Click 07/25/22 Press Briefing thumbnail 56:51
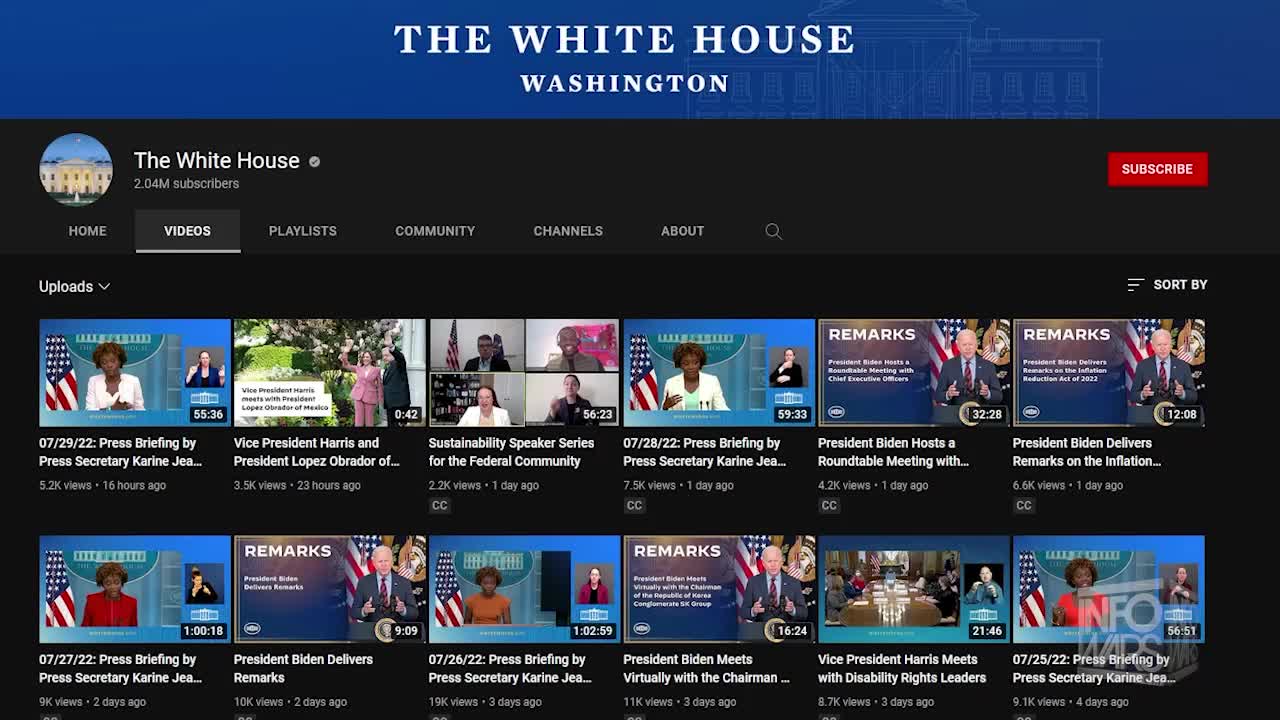The width and height of the screenshot is (1280, 720). pyautogui.click(x=1109, y=589)
